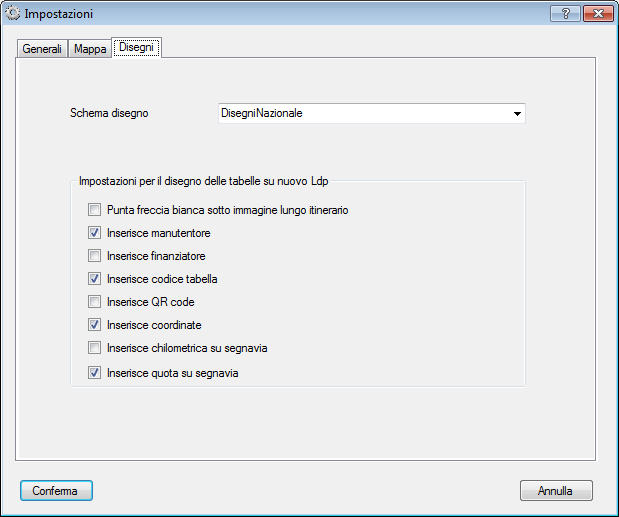The width and height of the screenshot is (619, 517).
Task: Uncheck Inserisce quota su segnavia
Action: pyautogui.click(x=94, y=373)
